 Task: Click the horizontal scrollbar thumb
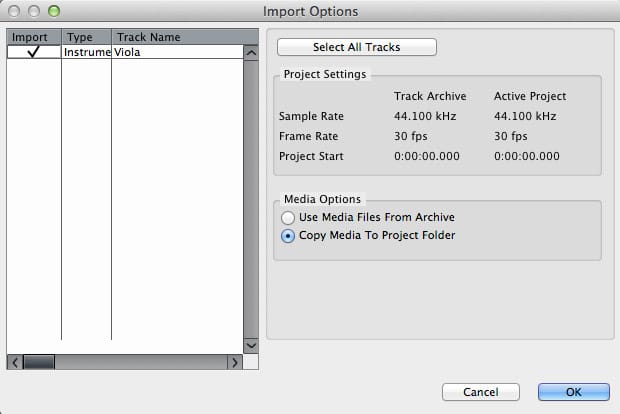(38, 362)
